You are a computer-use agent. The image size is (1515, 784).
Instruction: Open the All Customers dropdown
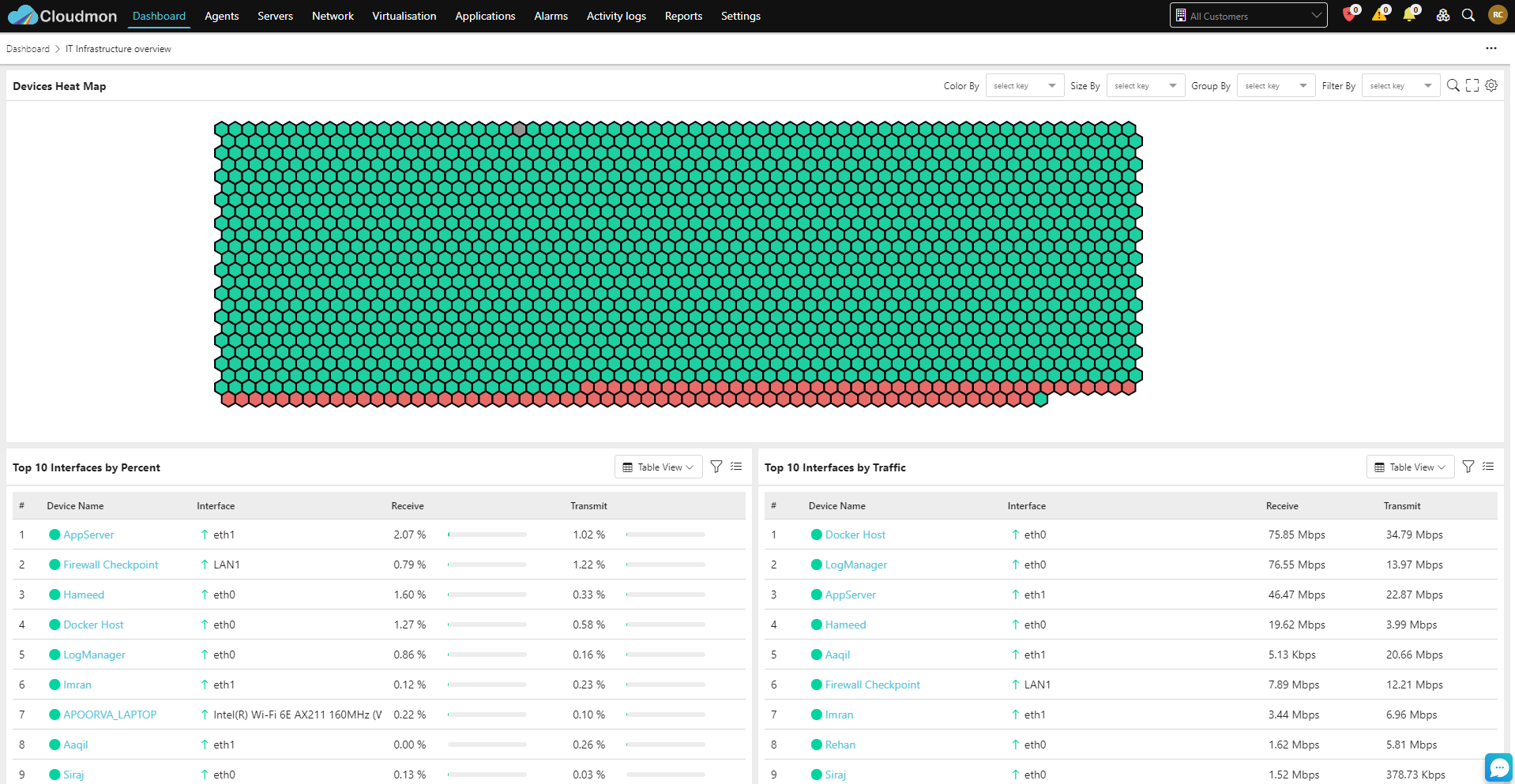(x=1249, y=15)
